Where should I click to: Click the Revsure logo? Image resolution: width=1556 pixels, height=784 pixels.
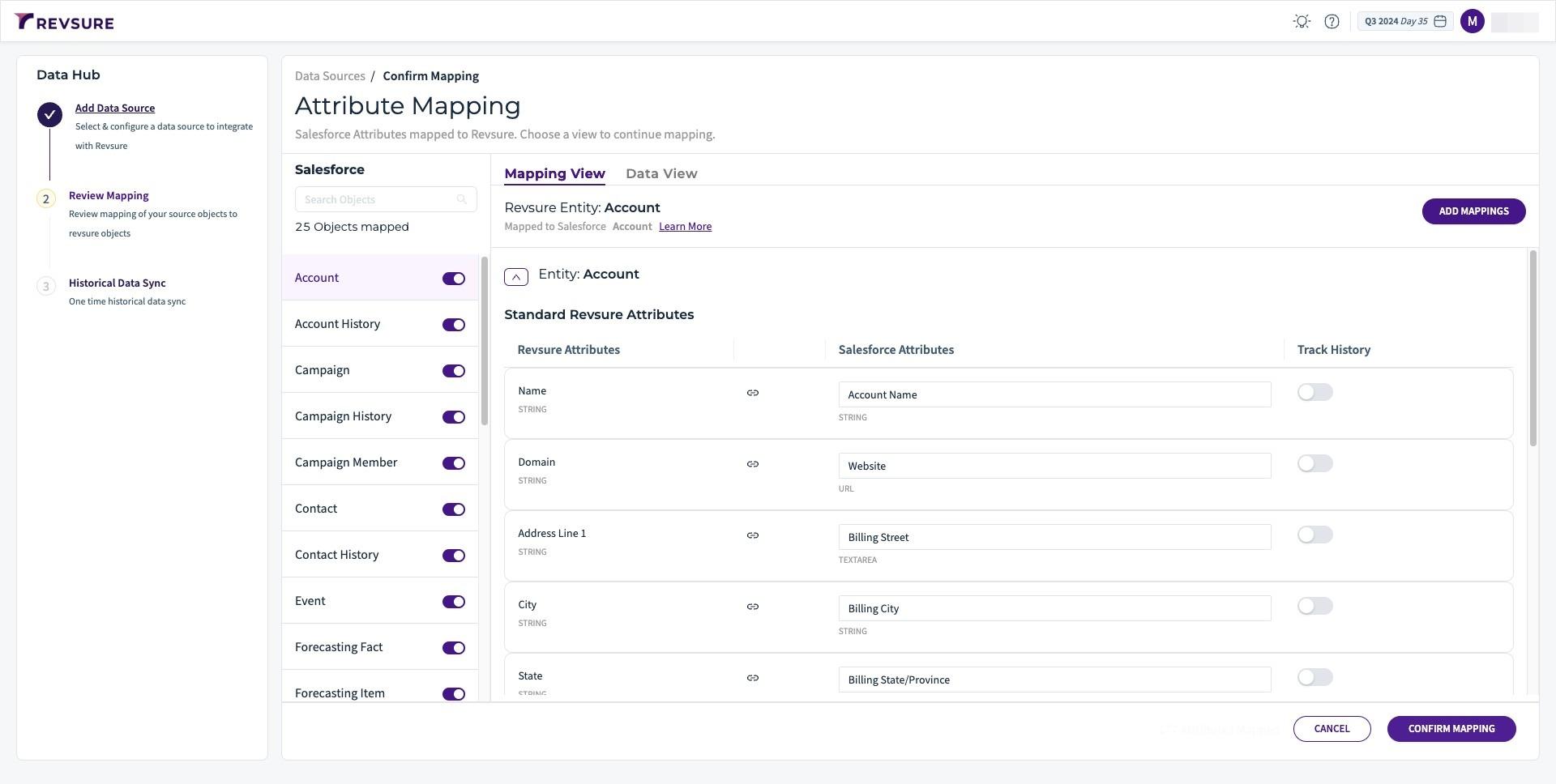[64, 22]
